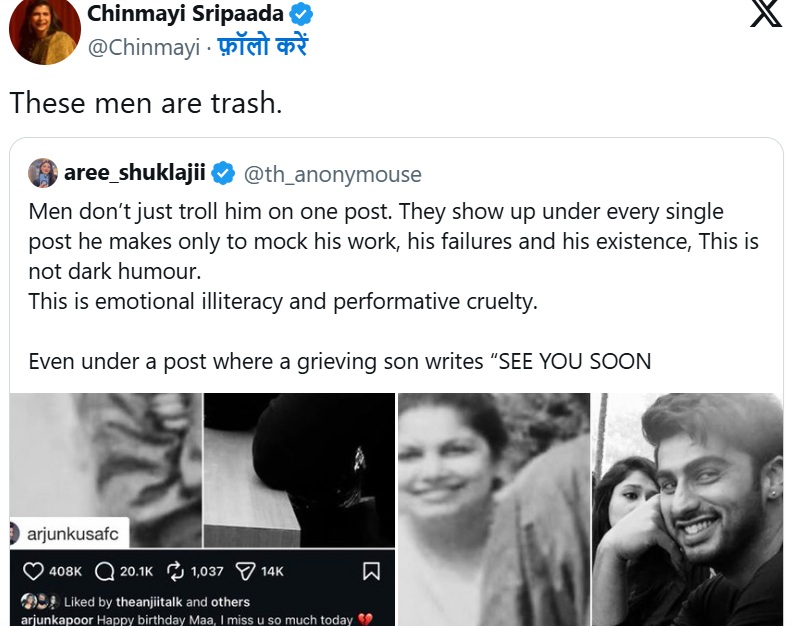Click the @Chinmayi handle
The height and width of the screenshot is (626, 794).
click(144, 47)
